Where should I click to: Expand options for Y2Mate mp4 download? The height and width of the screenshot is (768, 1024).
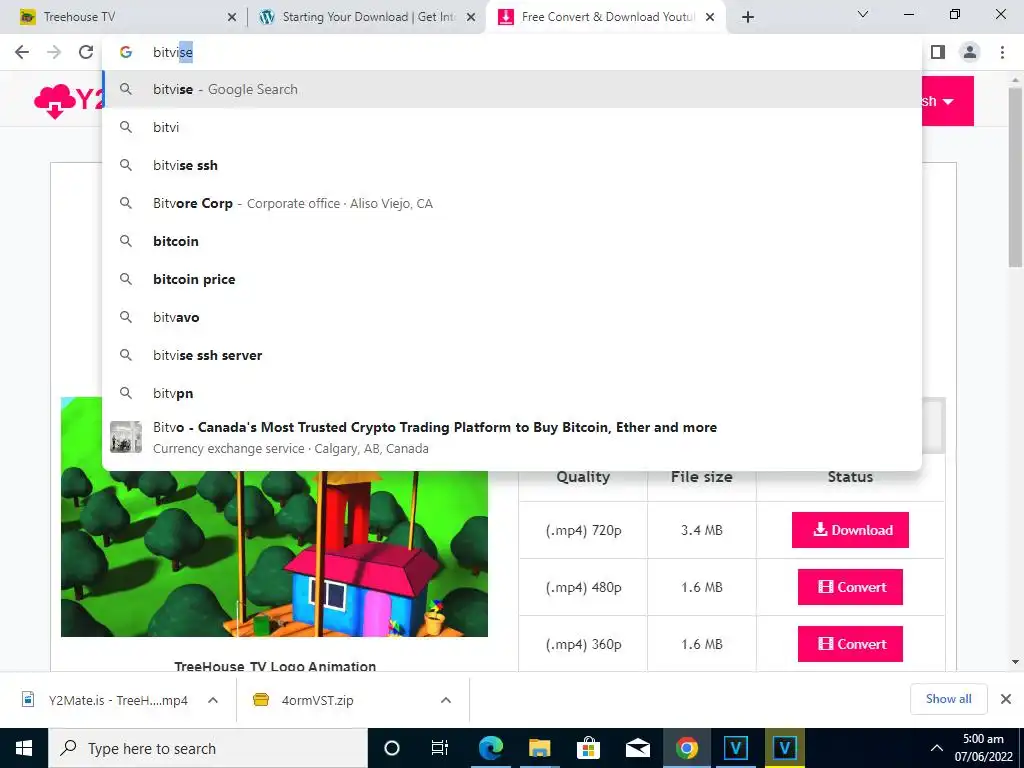(x=212, y=700)
